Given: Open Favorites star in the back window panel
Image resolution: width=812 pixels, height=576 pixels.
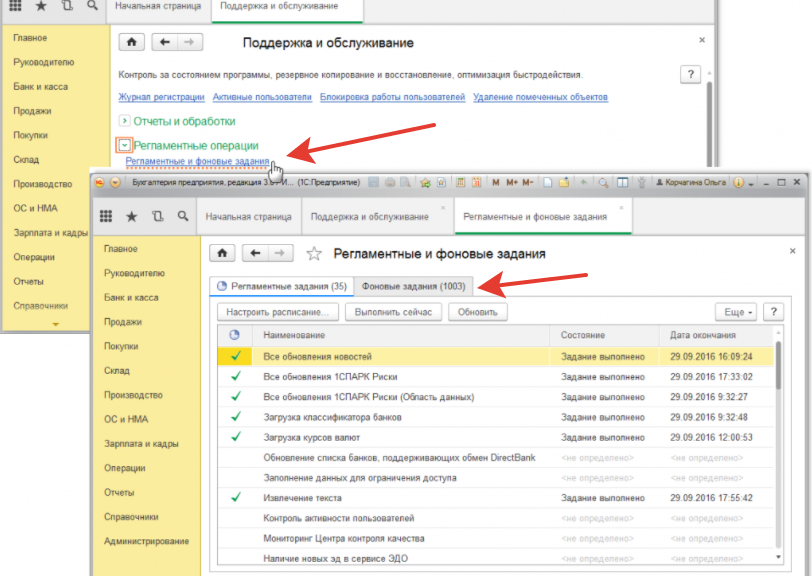Looking at the screenshot, I should click(x=41, y=6).
